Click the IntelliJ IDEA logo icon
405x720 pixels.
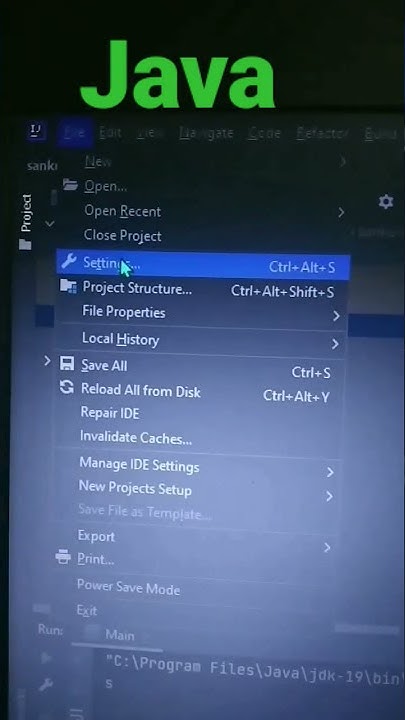tap(36, 132)
